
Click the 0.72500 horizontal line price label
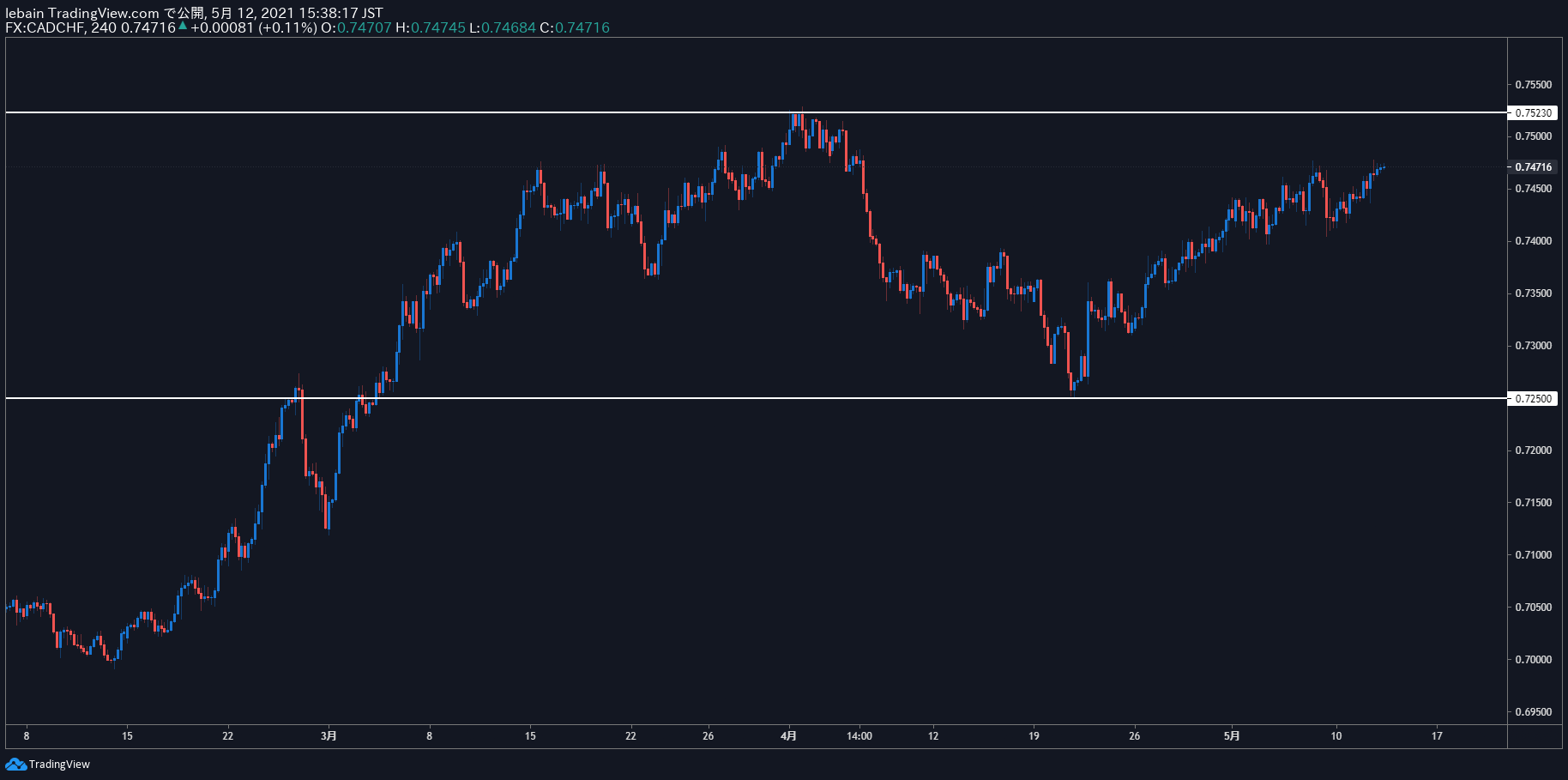(x=1532, y=398)
